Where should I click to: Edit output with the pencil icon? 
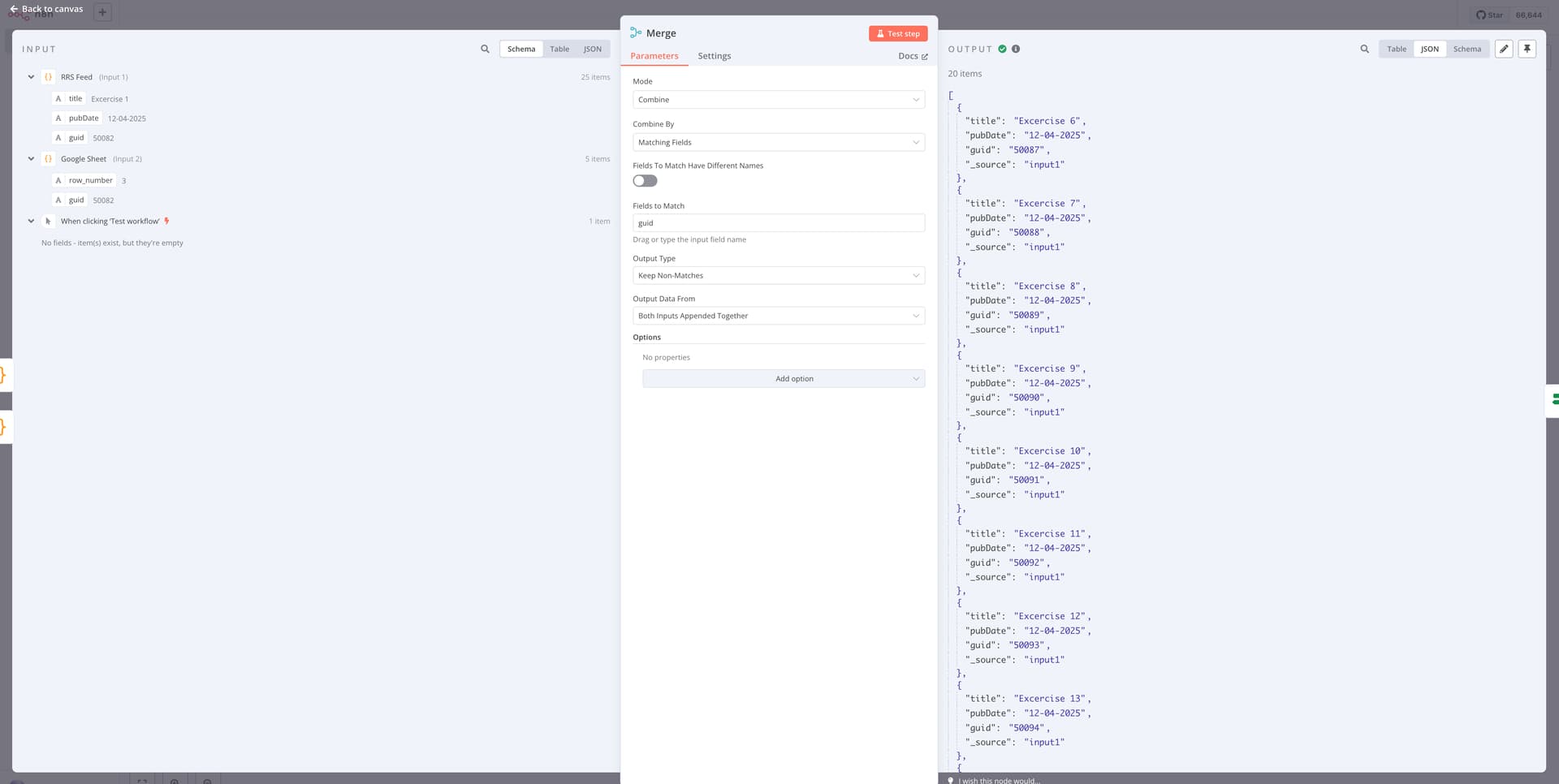coord(1504,49)
